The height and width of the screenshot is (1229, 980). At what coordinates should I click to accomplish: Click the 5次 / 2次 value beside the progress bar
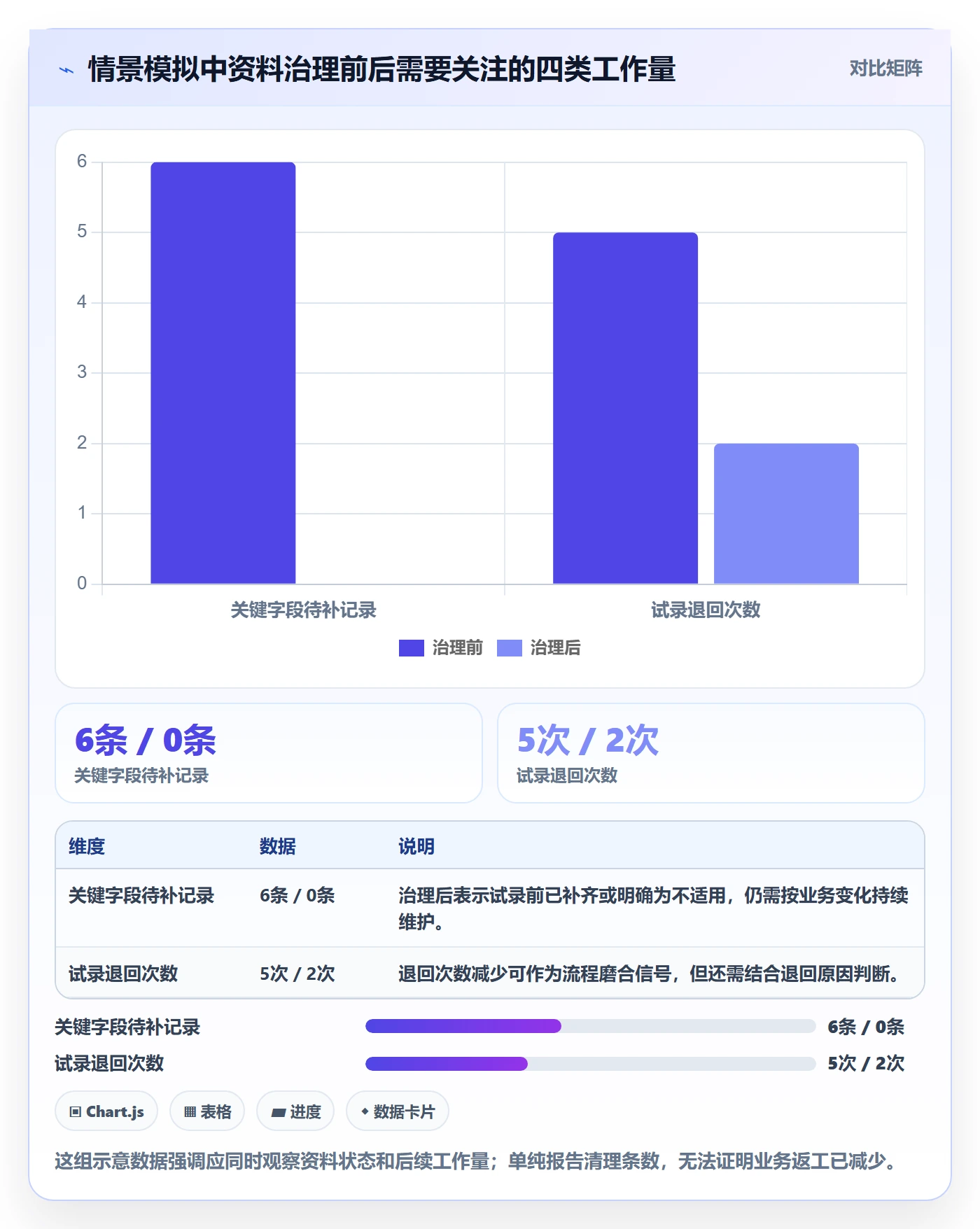(866, 1063)
